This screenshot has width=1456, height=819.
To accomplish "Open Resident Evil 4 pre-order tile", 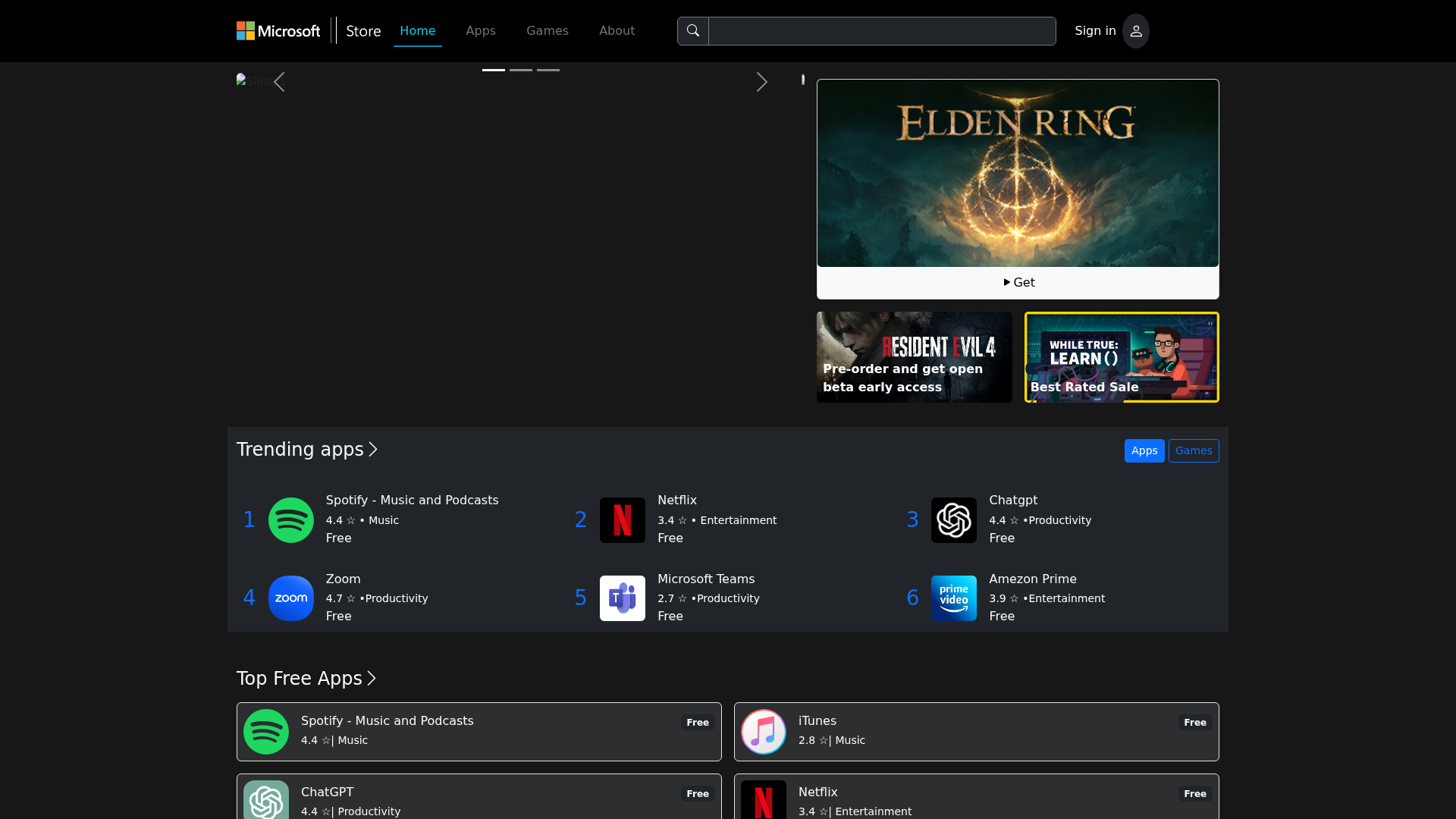I will pos(915,357).
